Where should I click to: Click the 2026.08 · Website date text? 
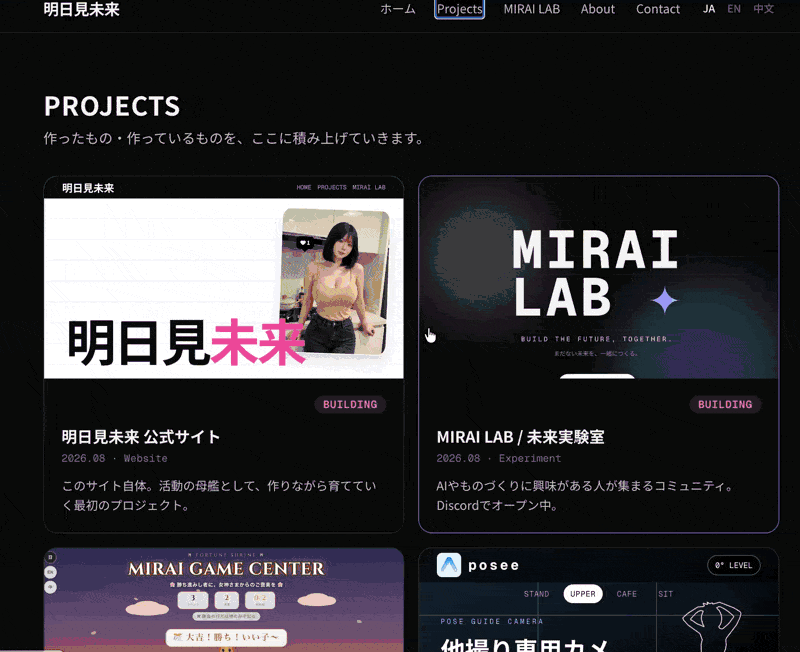tap(114, 458)
